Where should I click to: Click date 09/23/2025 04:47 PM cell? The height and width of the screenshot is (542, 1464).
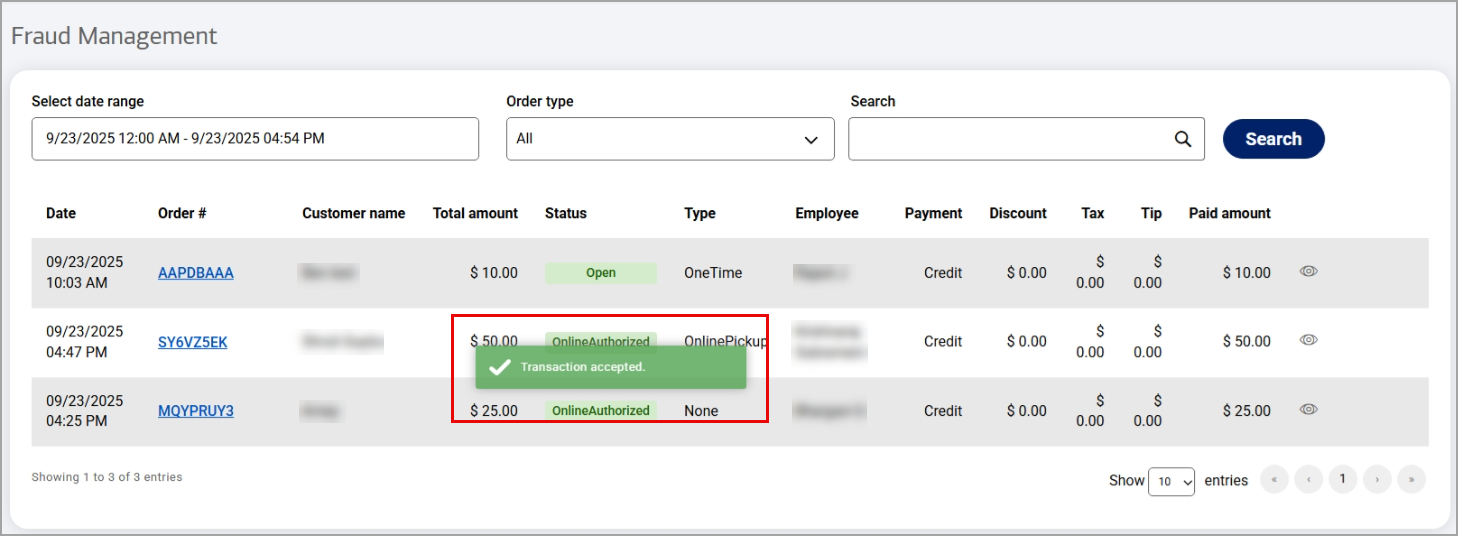click(85, 342)
